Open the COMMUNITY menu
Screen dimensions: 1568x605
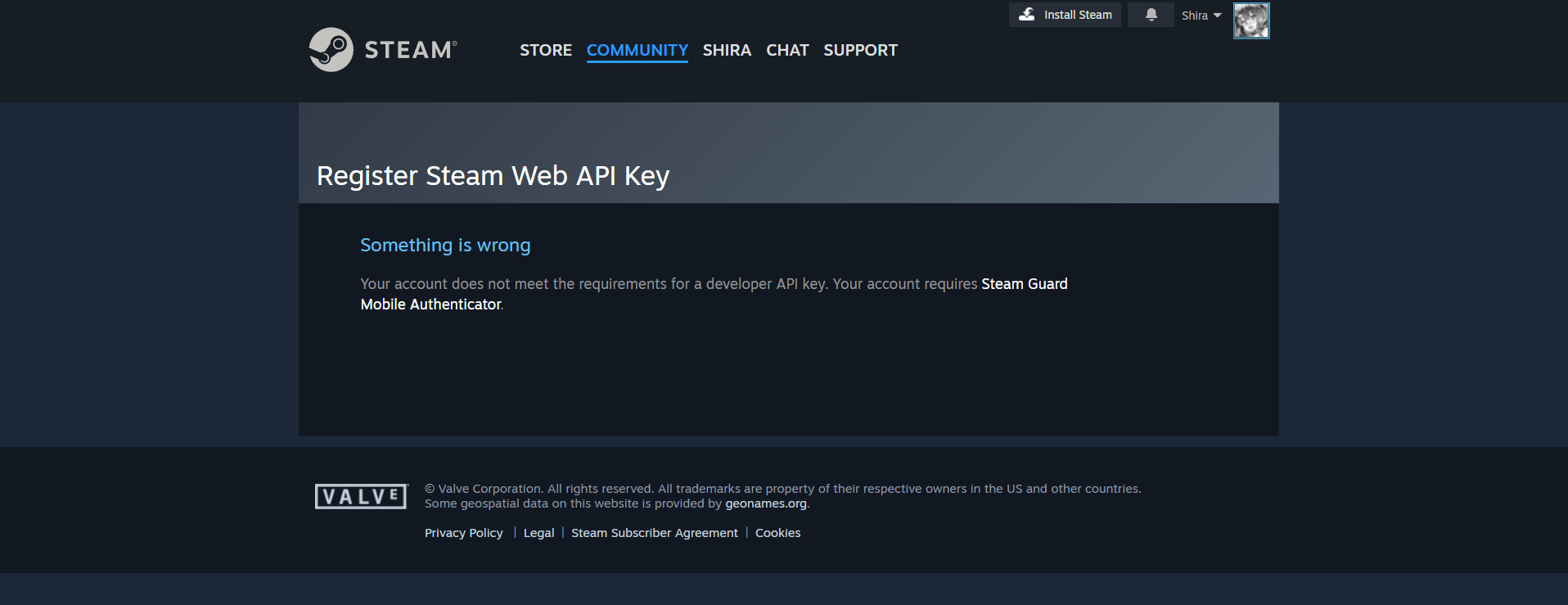pos(638,50)
